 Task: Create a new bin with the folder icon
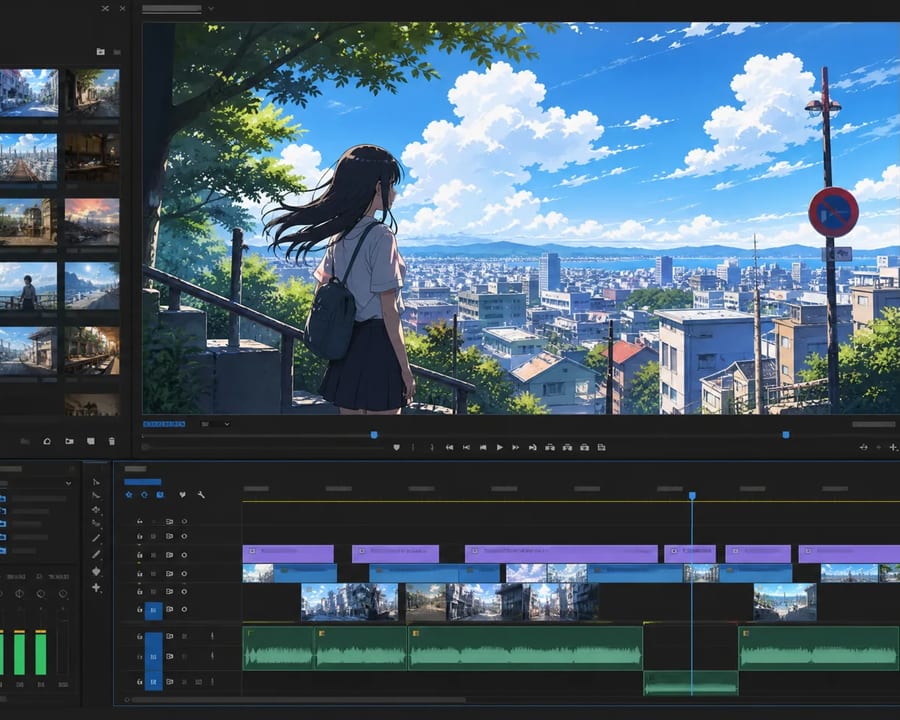(69, 441)
